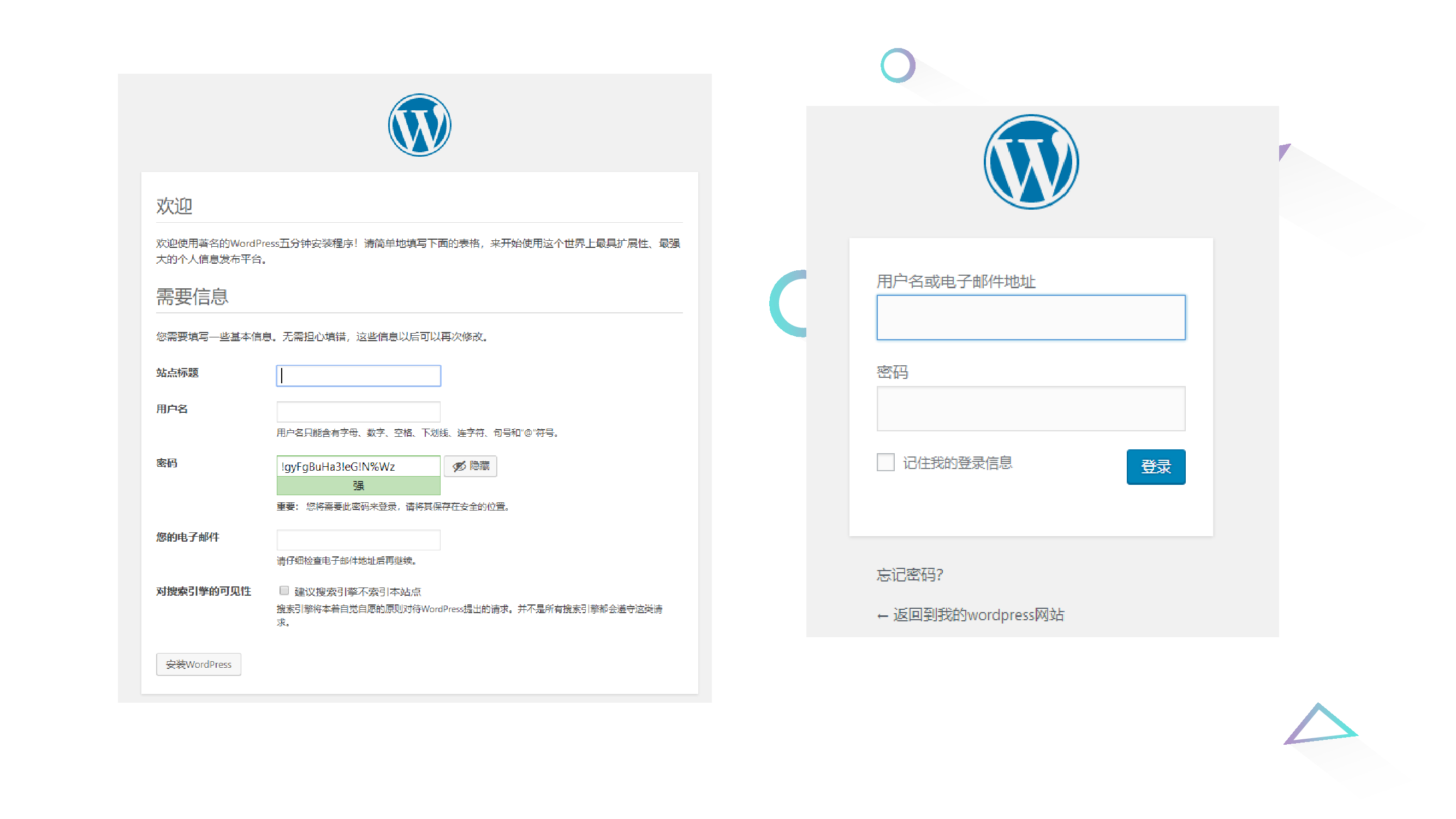The height and width of the screenshot is (819, 1456).
Task: Click the blue 登录 button
Action: point(1156,467)
